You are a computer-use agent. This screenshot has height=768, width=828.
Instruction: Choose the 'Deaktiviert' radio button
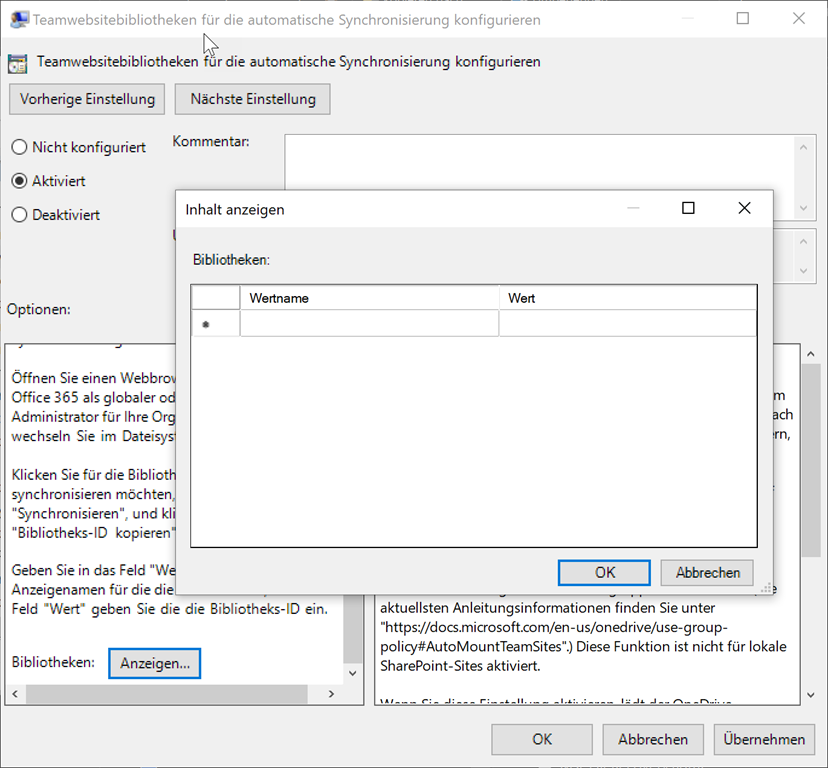pos(19,215)
